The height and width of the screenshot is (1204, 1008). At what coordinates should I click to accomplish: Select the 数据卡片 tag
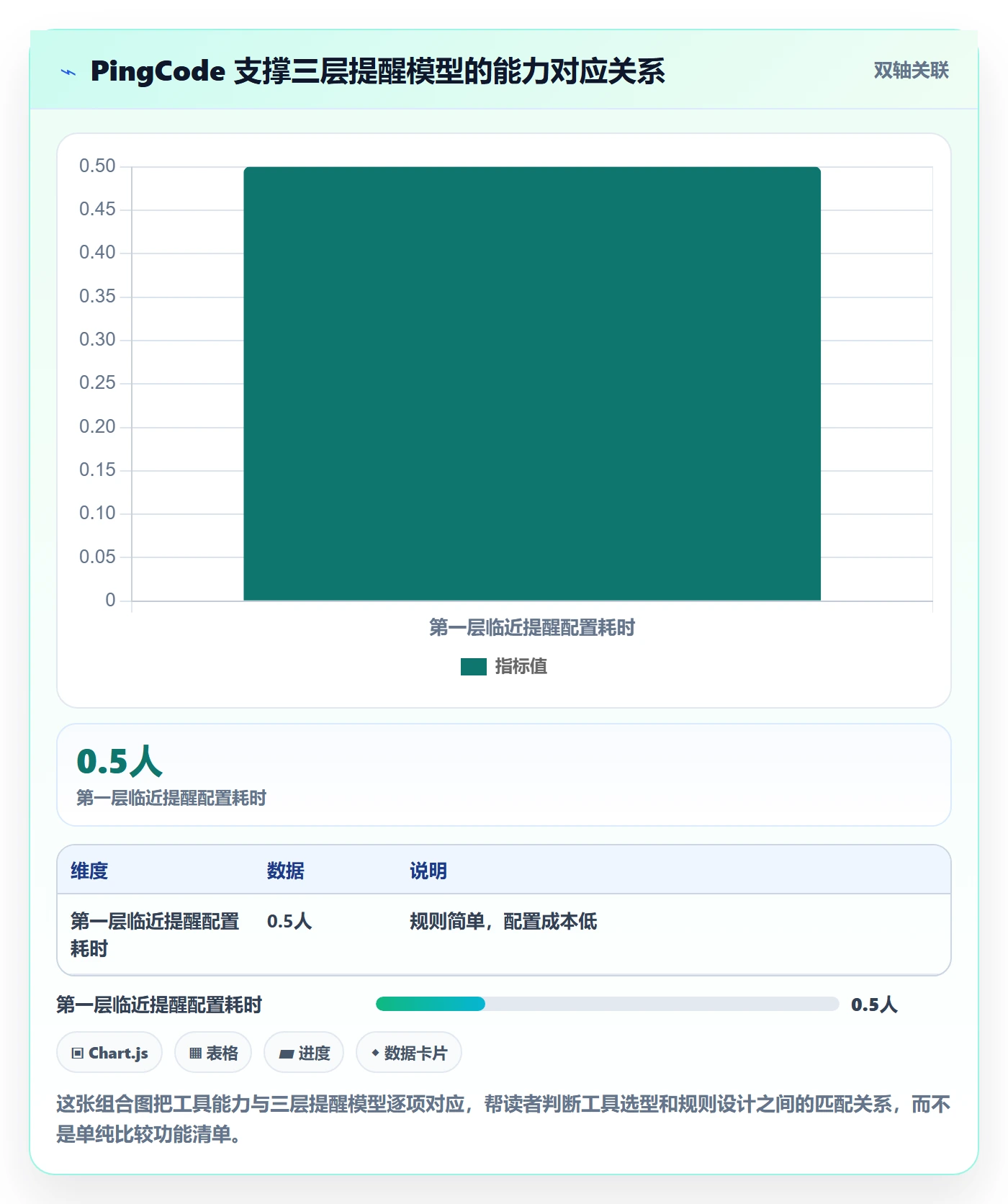pyautogui.click(x=409, y=1053)
